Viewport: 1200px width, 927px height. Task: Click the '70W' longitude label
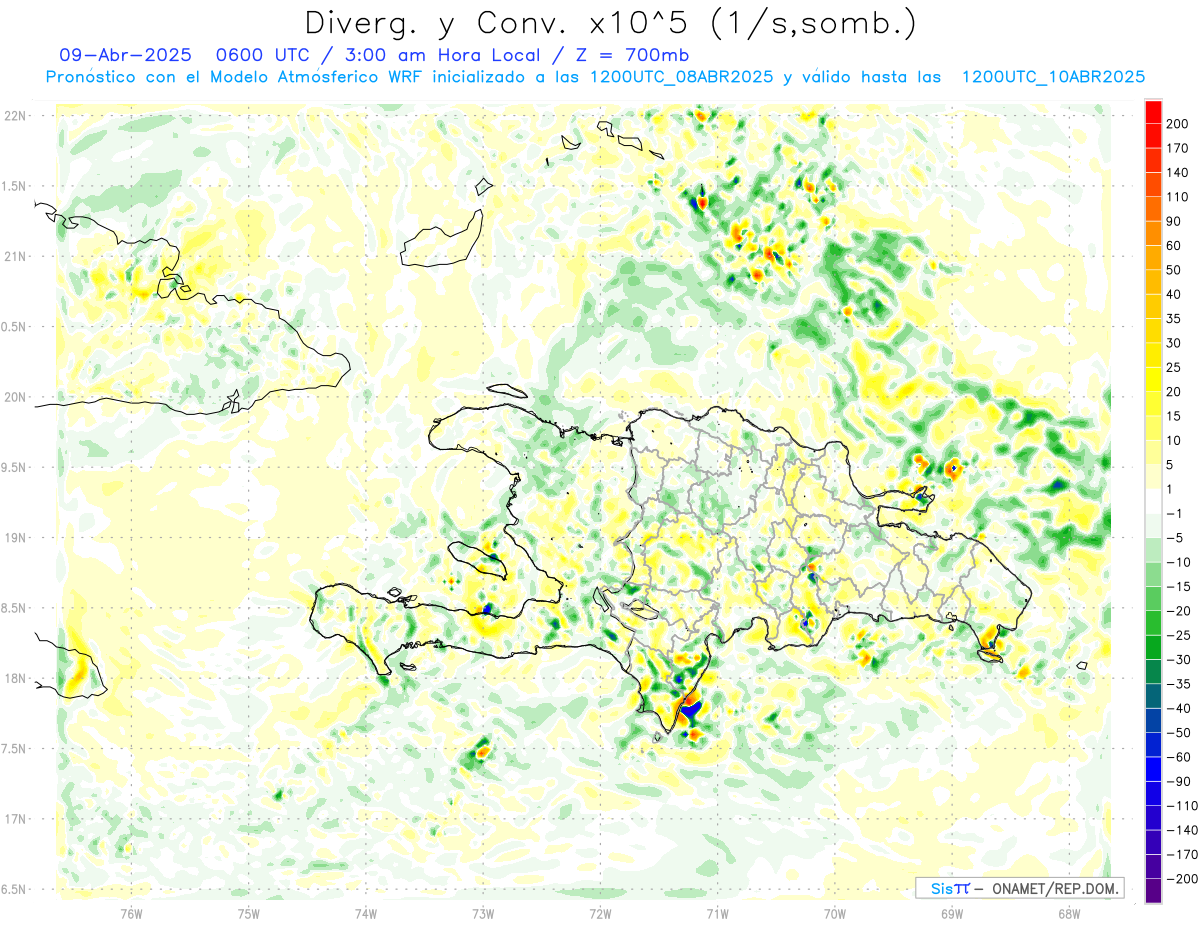[835, 913]
